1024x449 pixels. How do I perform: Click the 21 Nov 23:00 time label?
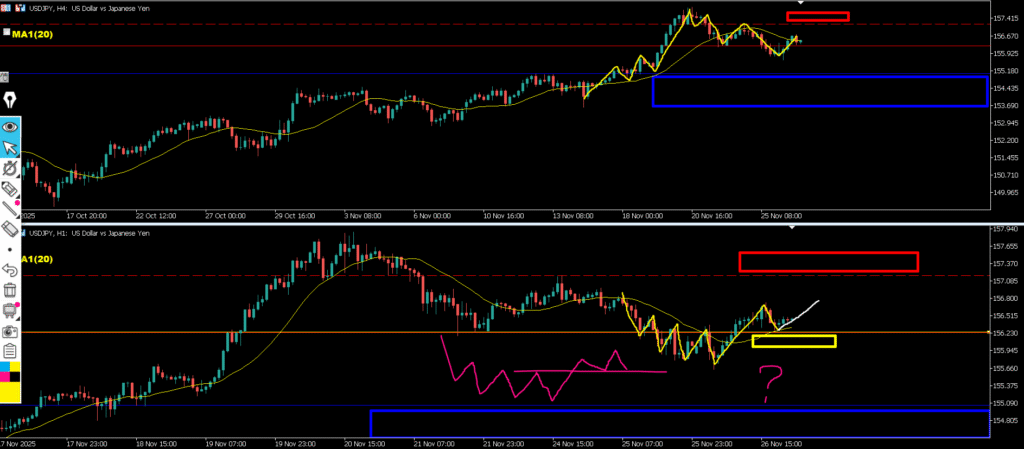(502, 442)
